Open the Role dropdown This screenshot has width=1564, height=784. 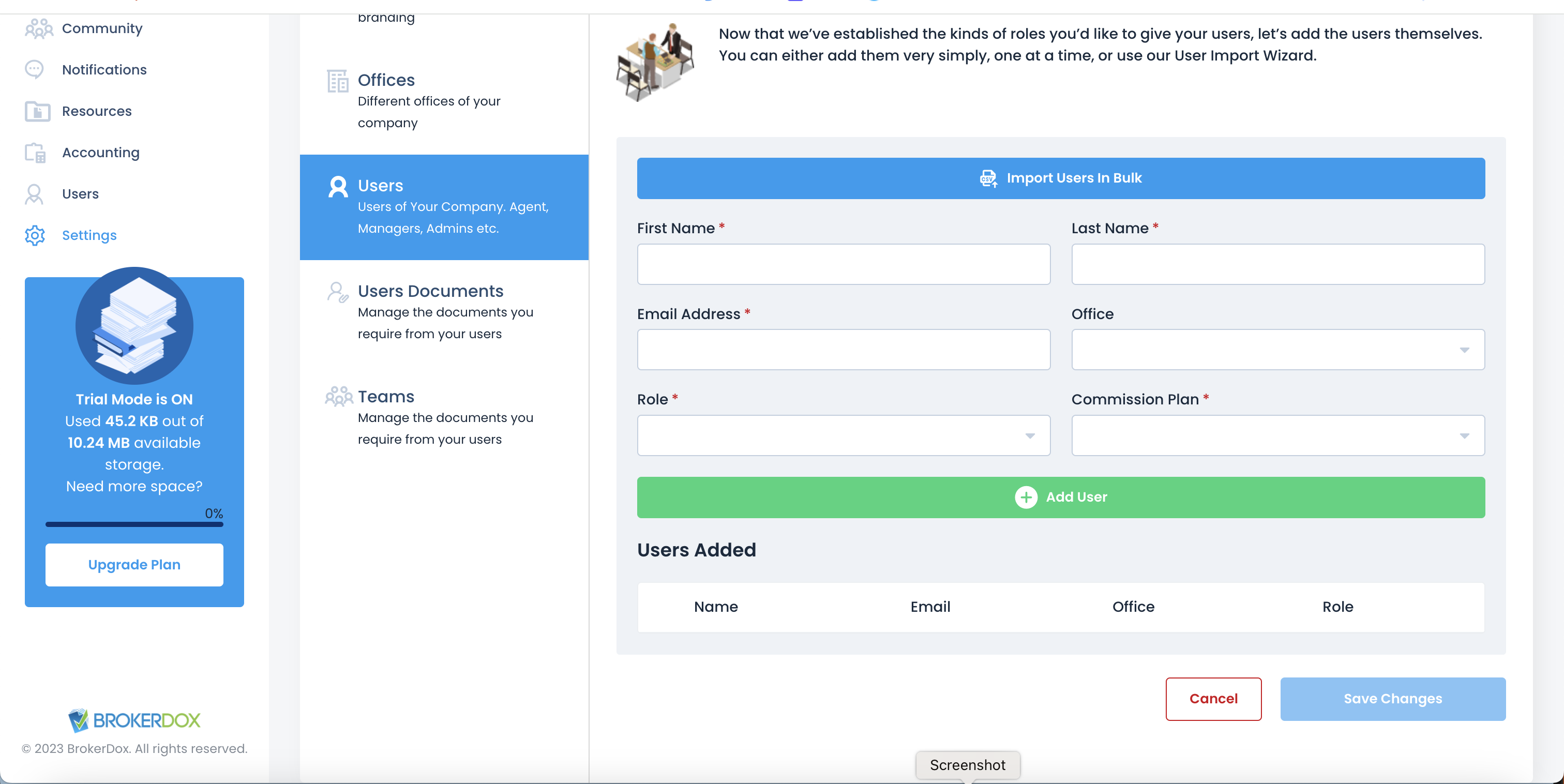[844, 435]
